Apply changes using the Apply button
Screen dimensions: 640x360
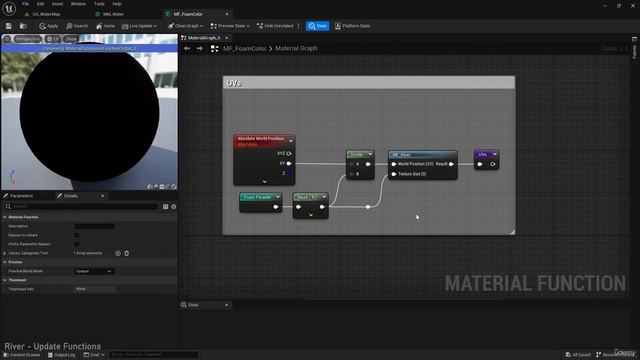click(x=49, y=26)
